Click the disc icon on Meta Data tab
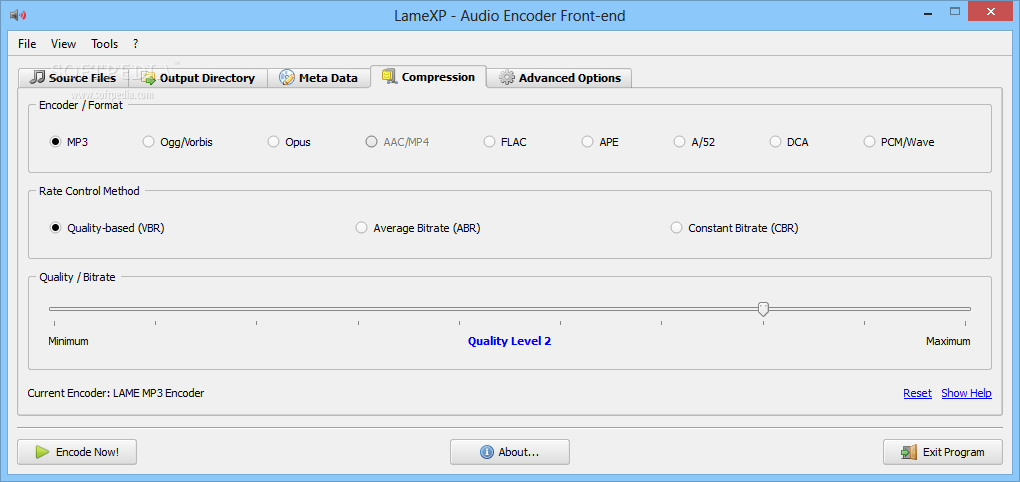The height and width of the screenshot is (482, 1020). tap(287, 77)
